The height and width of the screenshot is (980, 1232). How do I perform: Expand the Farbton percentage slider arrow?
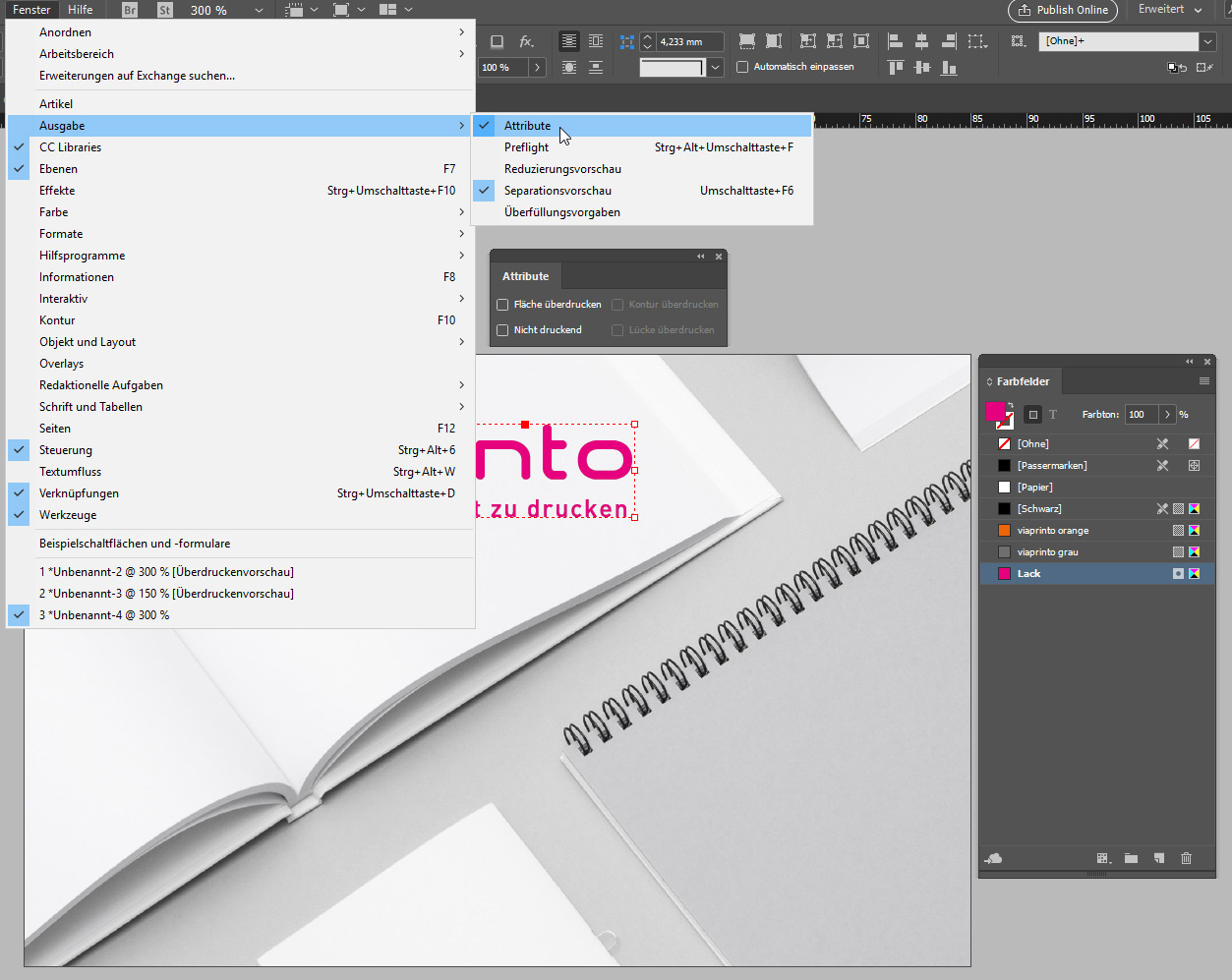pos(1167,415)
